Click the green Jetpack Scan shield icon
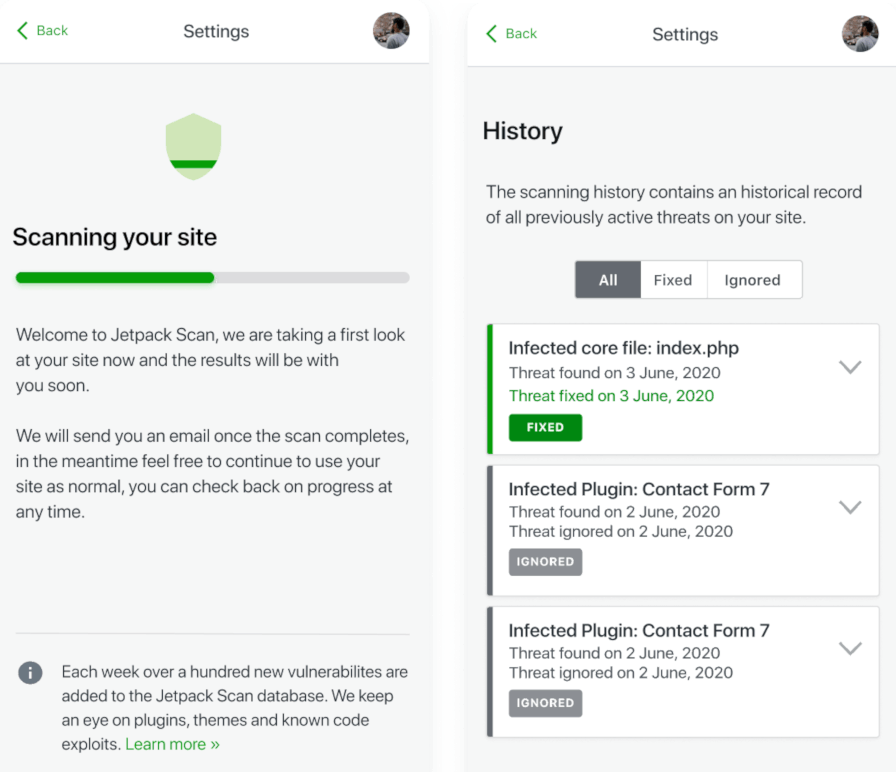Image resolution: width=896 pixels, height=772 pixels. (193, 147)
